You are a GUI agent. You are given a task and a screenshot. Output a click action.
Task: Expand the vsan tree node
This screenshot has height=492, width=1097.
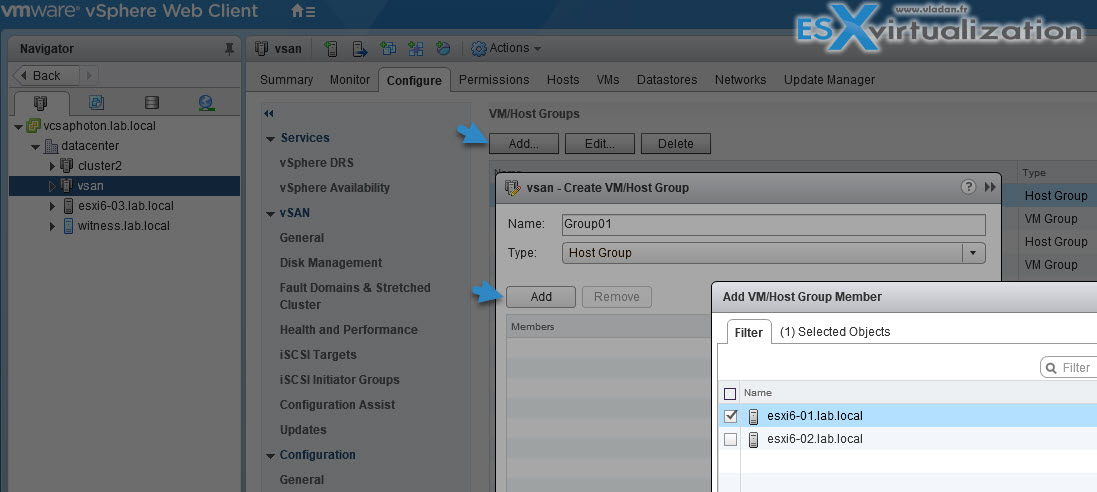52,185
